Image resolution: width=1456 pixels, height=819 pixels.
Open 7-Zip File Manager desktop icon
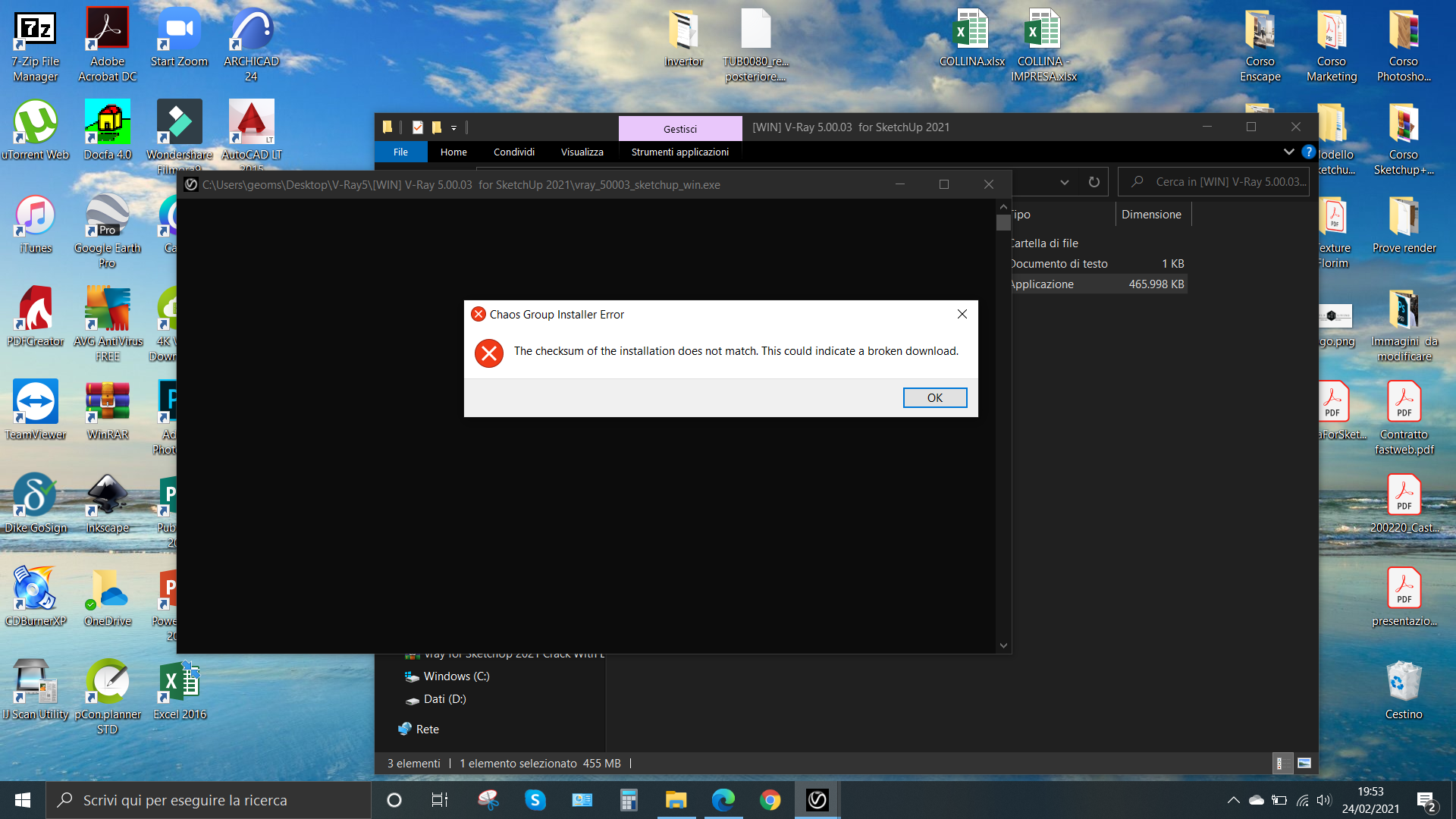click(36, 45)
